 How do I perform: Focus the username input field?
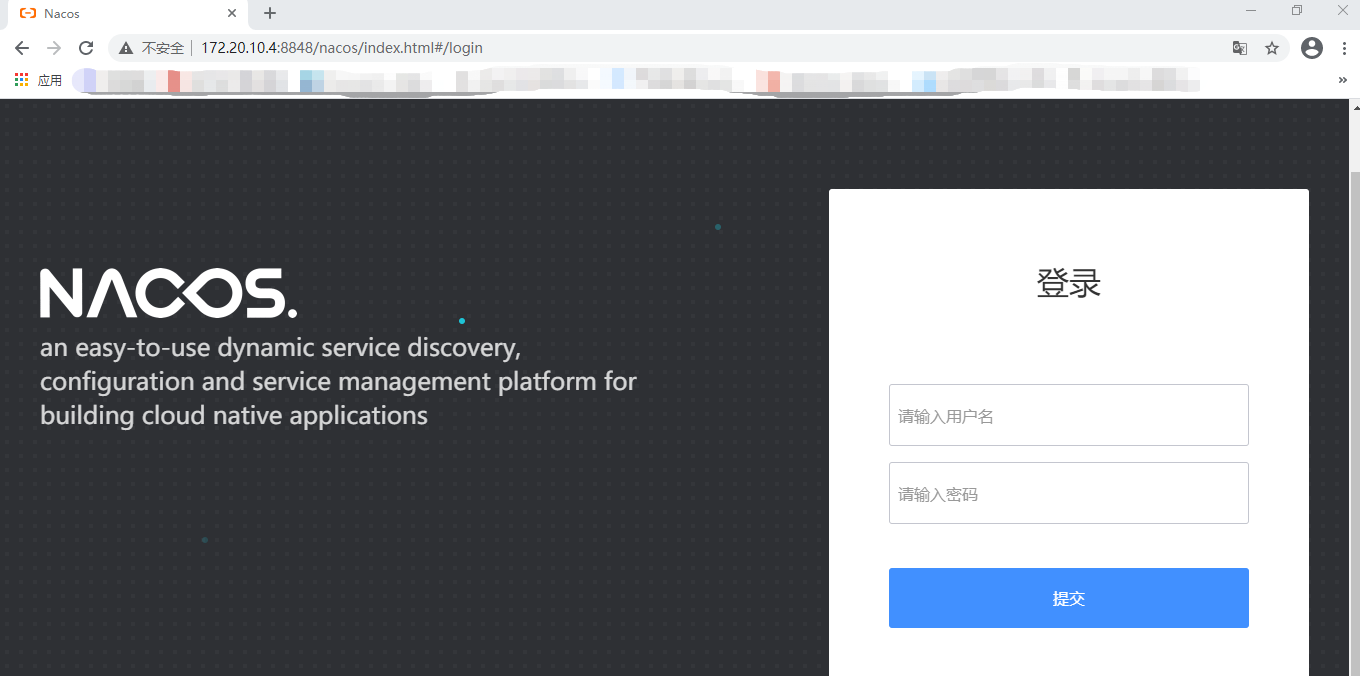(x=1068, y=415)
